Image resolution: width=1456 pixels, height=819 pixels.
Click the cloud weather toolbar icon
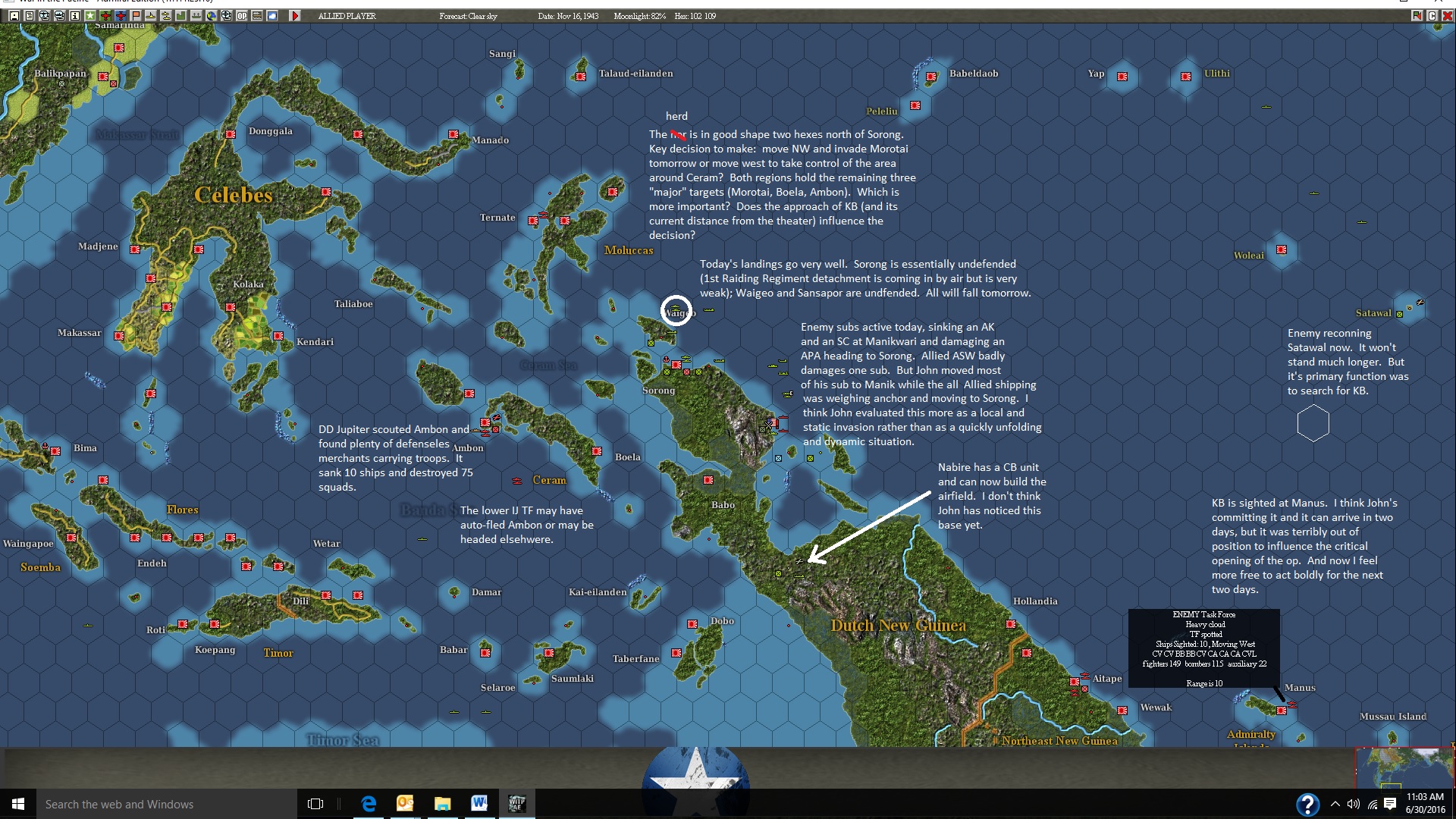272,15
